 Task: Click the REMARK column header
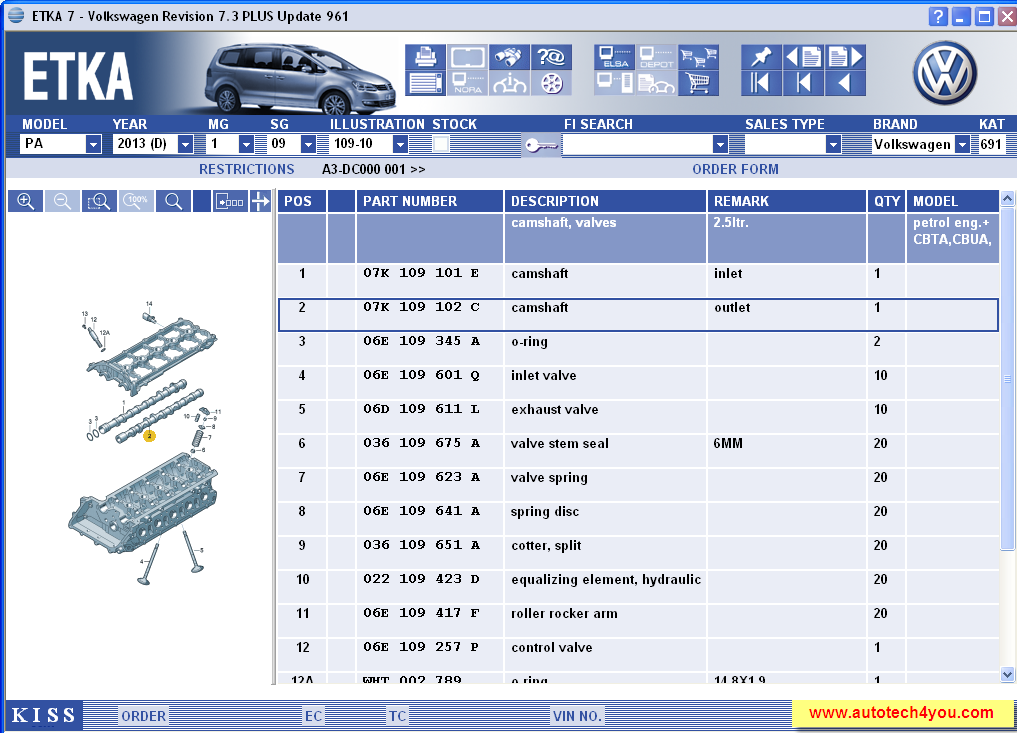[787, 201]
